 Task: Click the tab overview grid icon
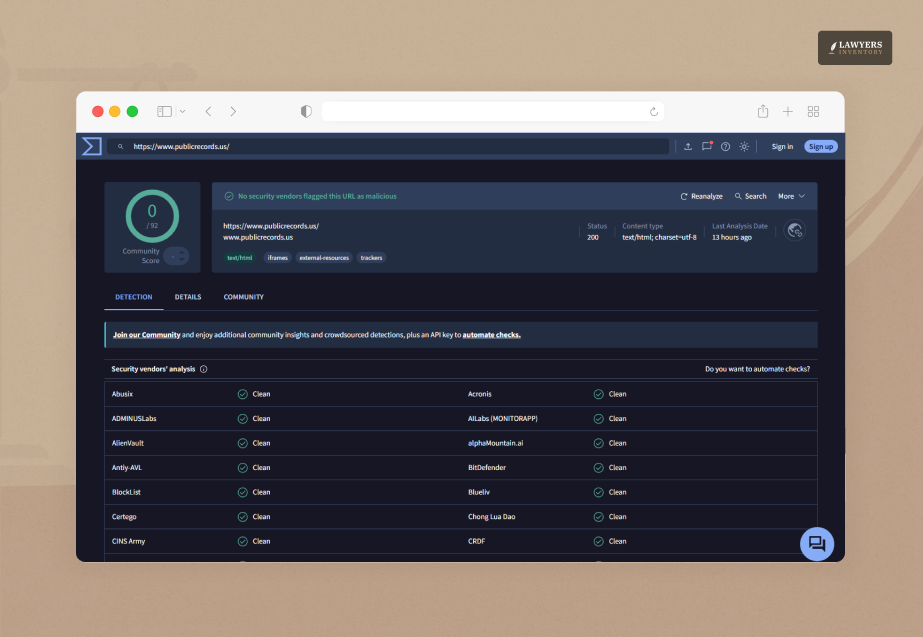click(814, 111)
